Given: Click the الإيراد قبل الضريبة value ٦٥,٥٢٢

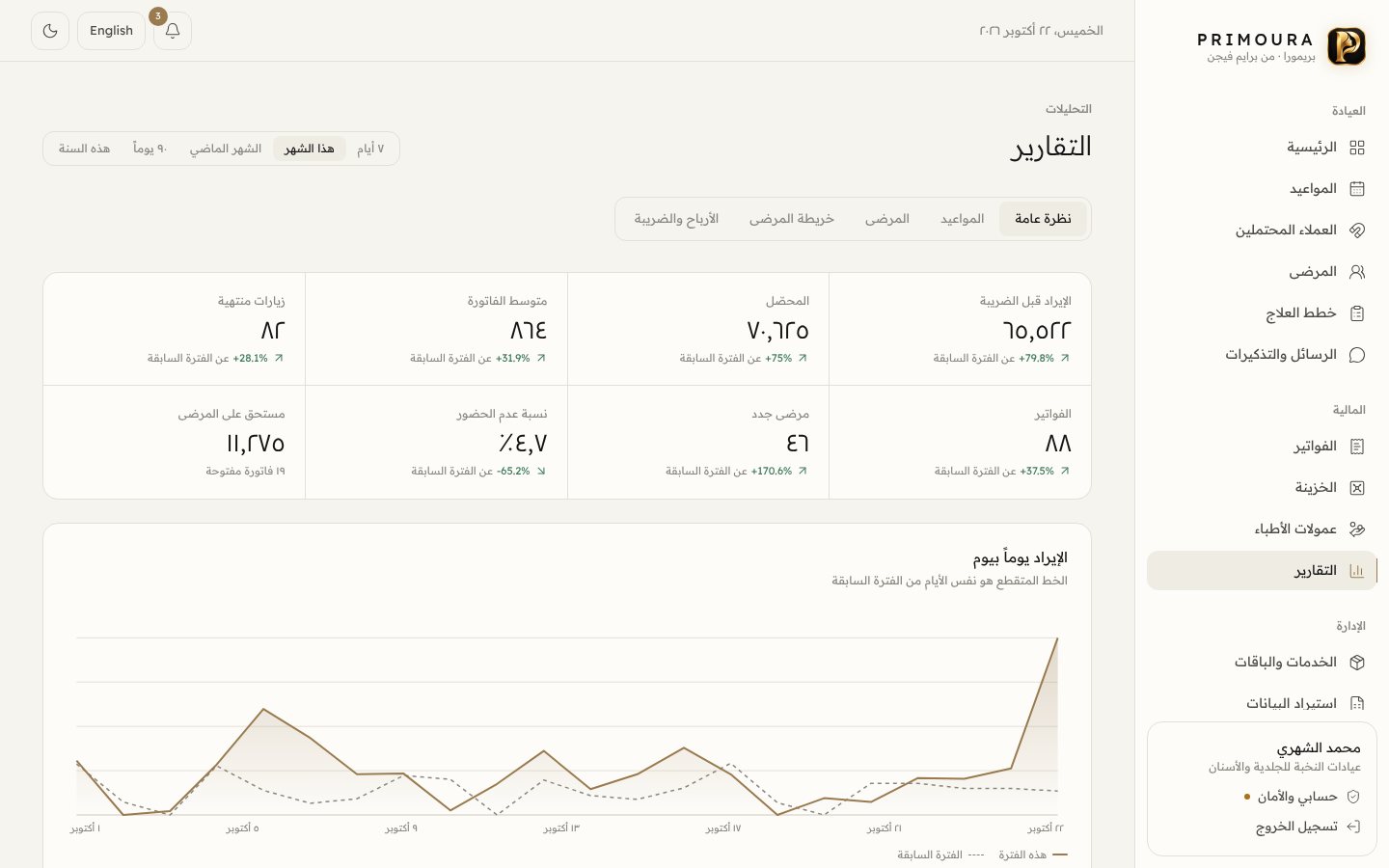Looking at the screenshot, I should [1037, 331].
